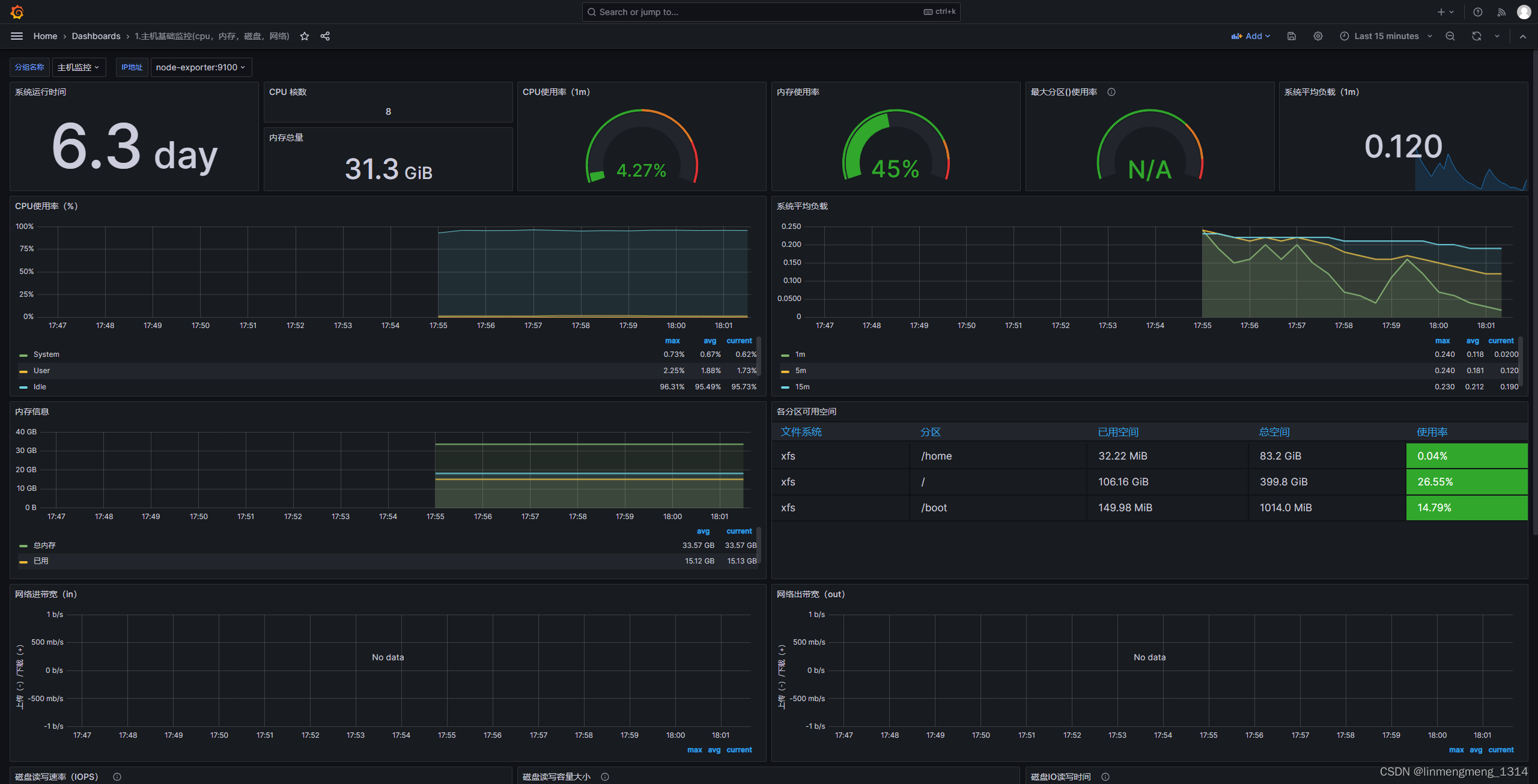Sort CPU legend by current column
1538x784 pixels.
pyautogui.click(x=739, y=341)
